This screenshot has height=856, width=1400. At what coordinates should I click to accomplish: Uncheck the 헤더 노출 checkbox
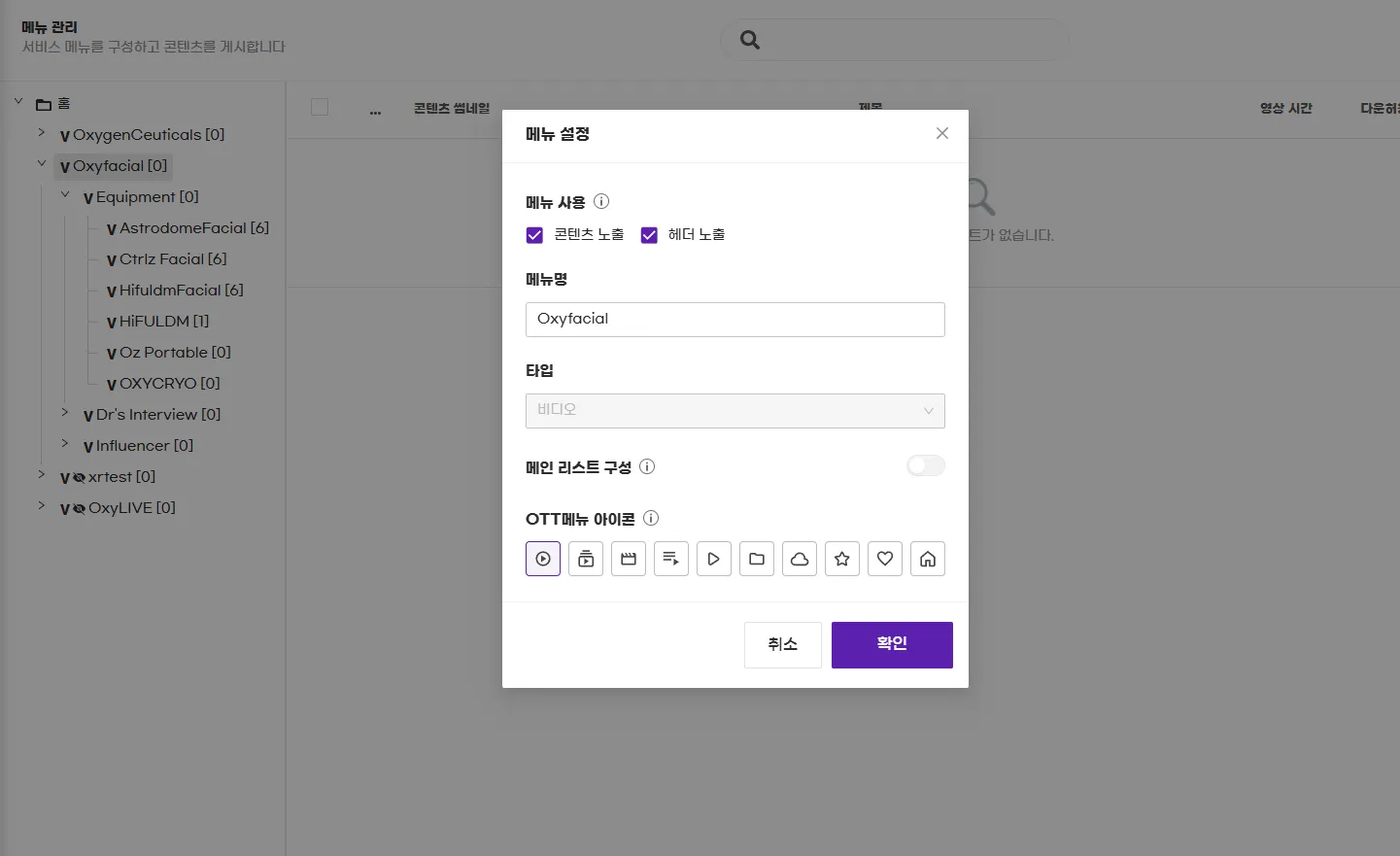point(649,235)
